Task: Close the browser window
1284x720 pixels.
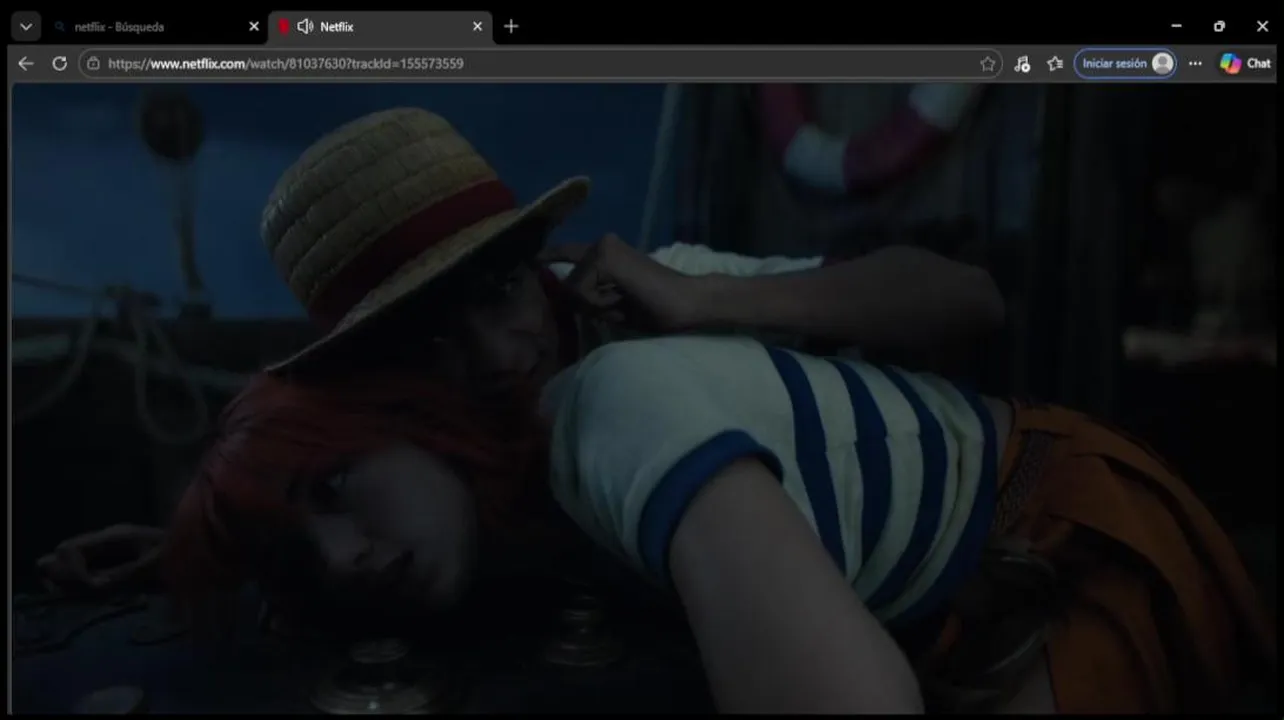Action: [1262, 27]
